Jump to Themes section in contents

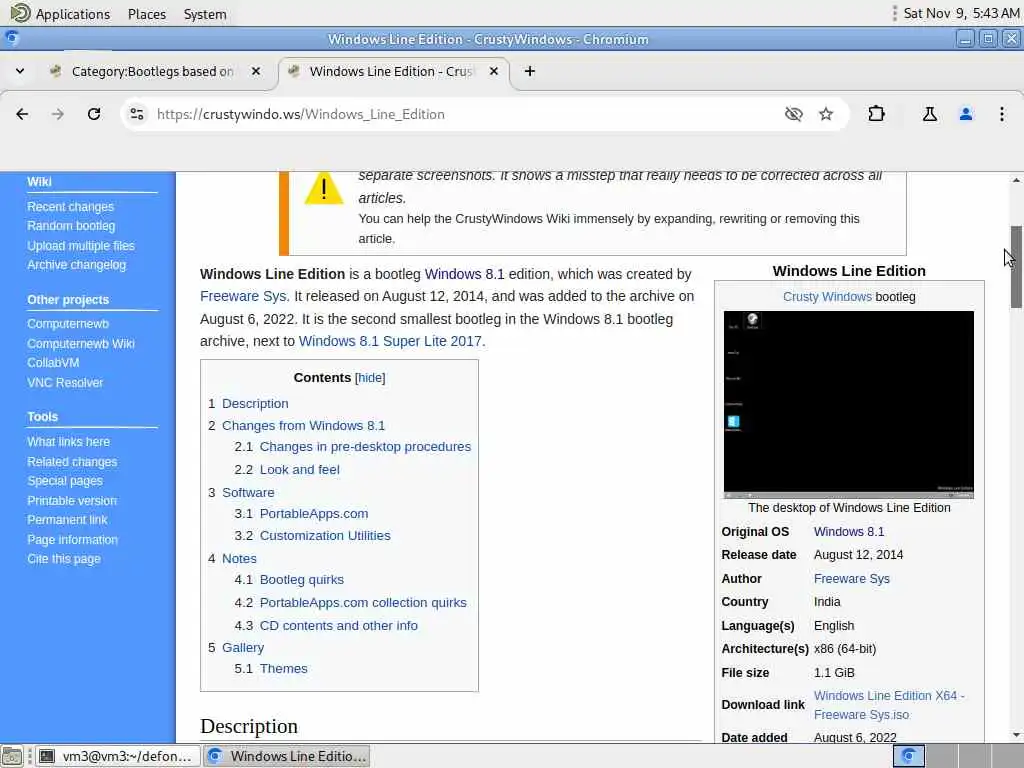(283, 669)
